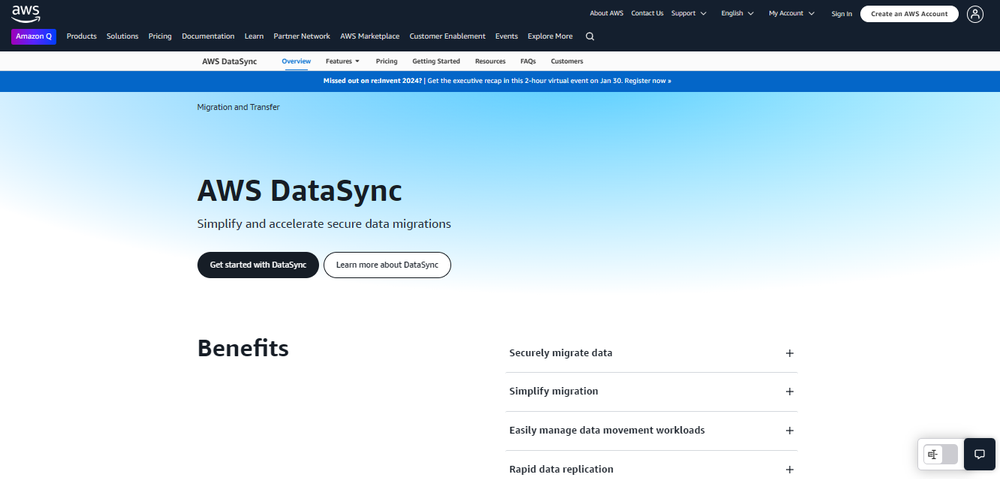Open the search magnifier icon
Viewport: 1000px width, 479px height.
coord(590,36)
